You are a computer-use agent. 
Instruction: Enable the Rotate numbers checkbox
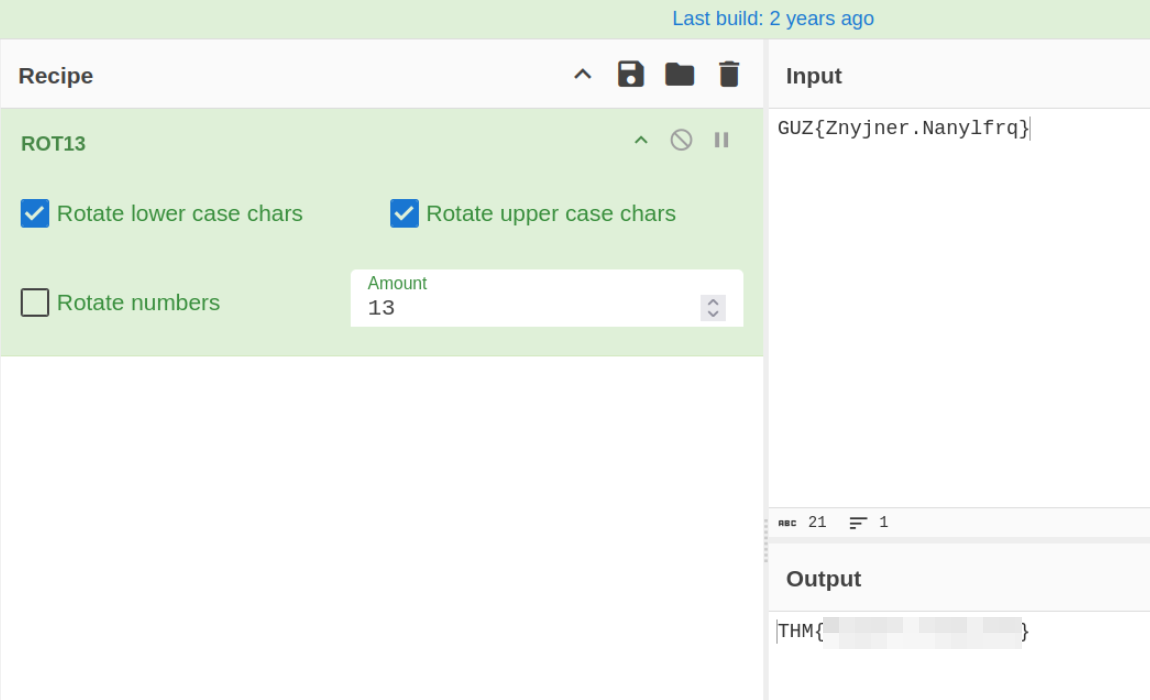pos(35,302)
